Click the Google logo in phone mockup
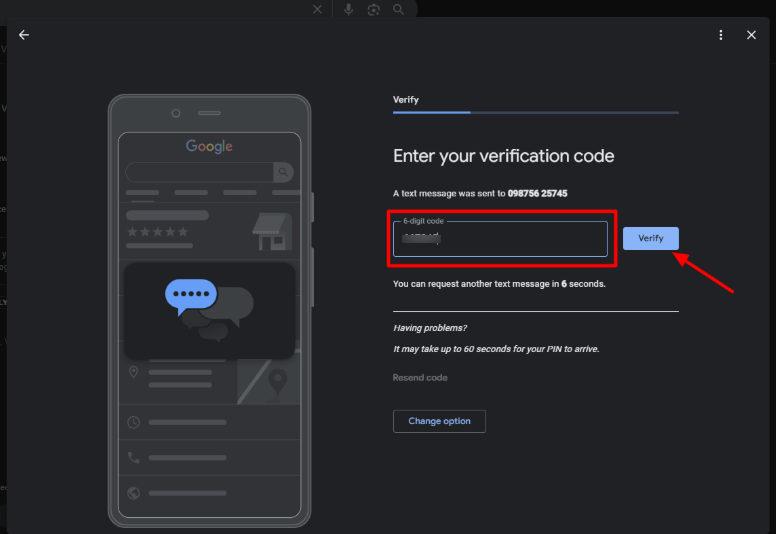 [x=209, y=146]
